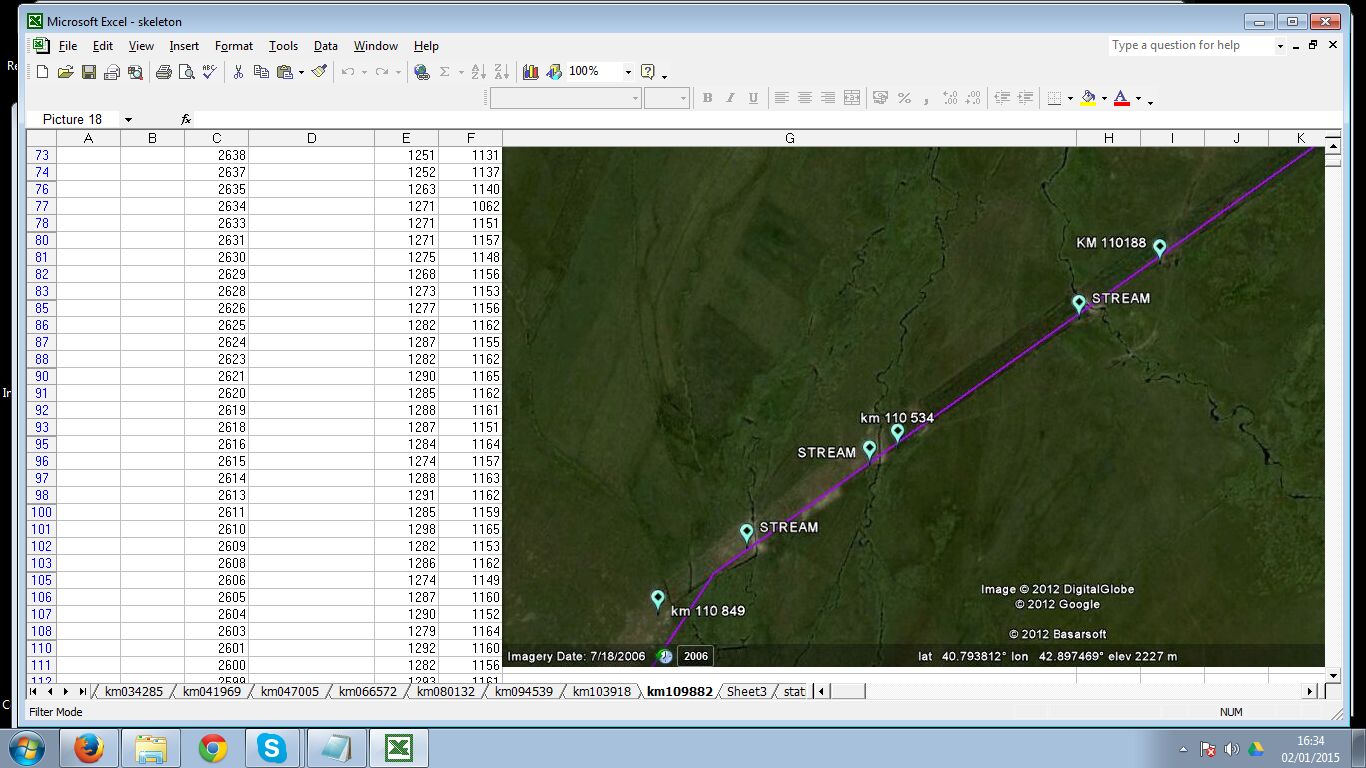Screen dimensions: 1366x768
Task: Open Print Preview from the toolbar
Action: (186, 72)
